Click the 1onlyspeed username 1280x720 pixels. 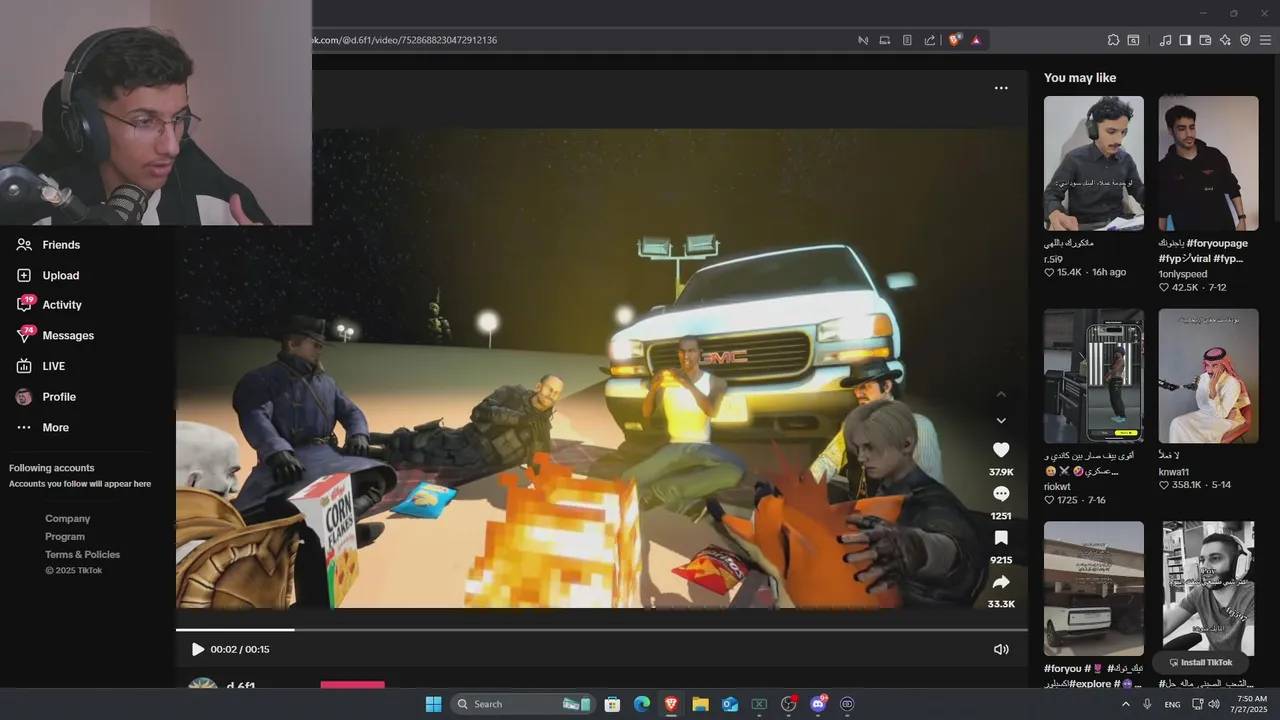(1183, 274)
